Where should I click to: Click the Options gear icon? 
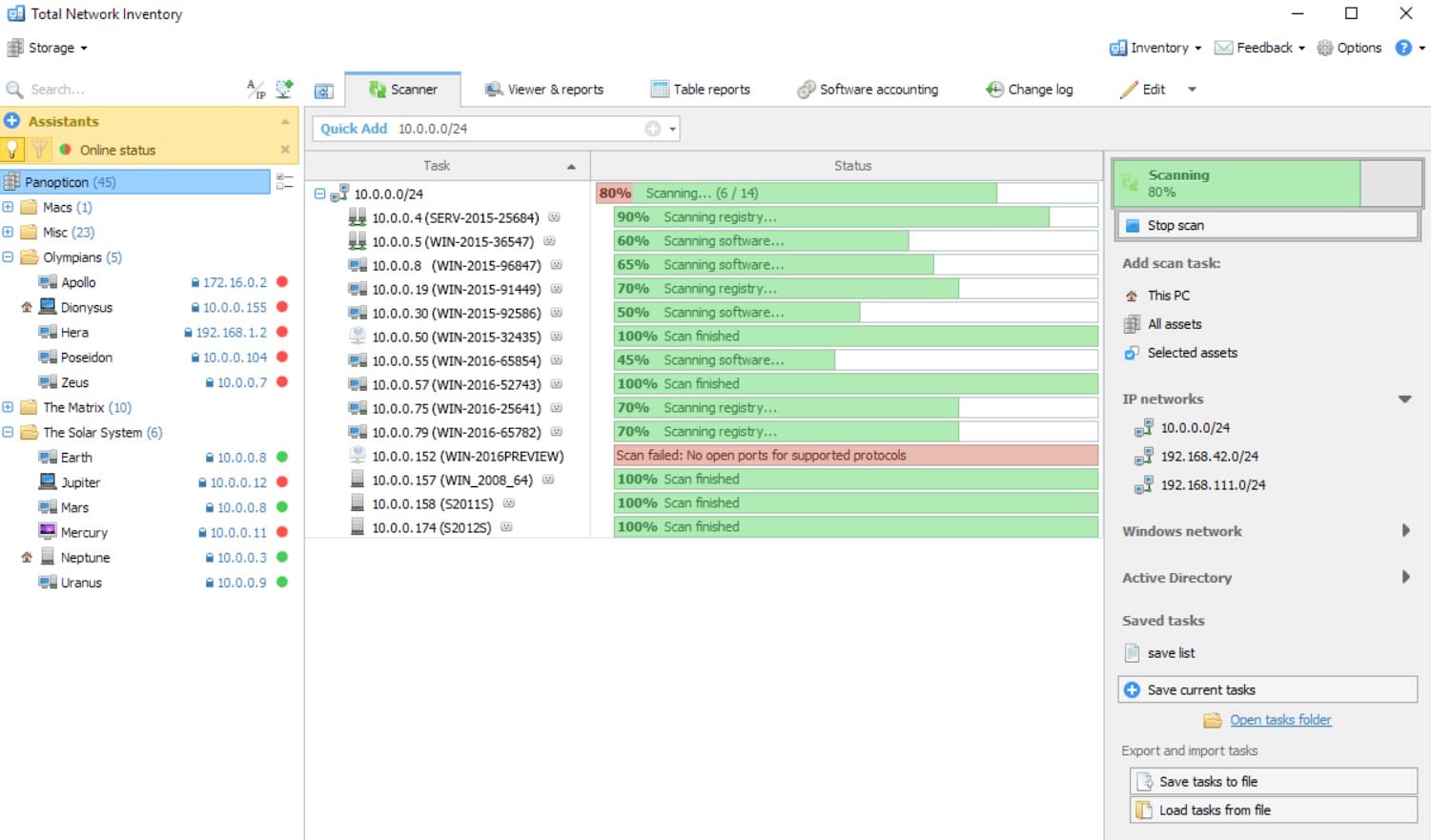[1324, 48]
